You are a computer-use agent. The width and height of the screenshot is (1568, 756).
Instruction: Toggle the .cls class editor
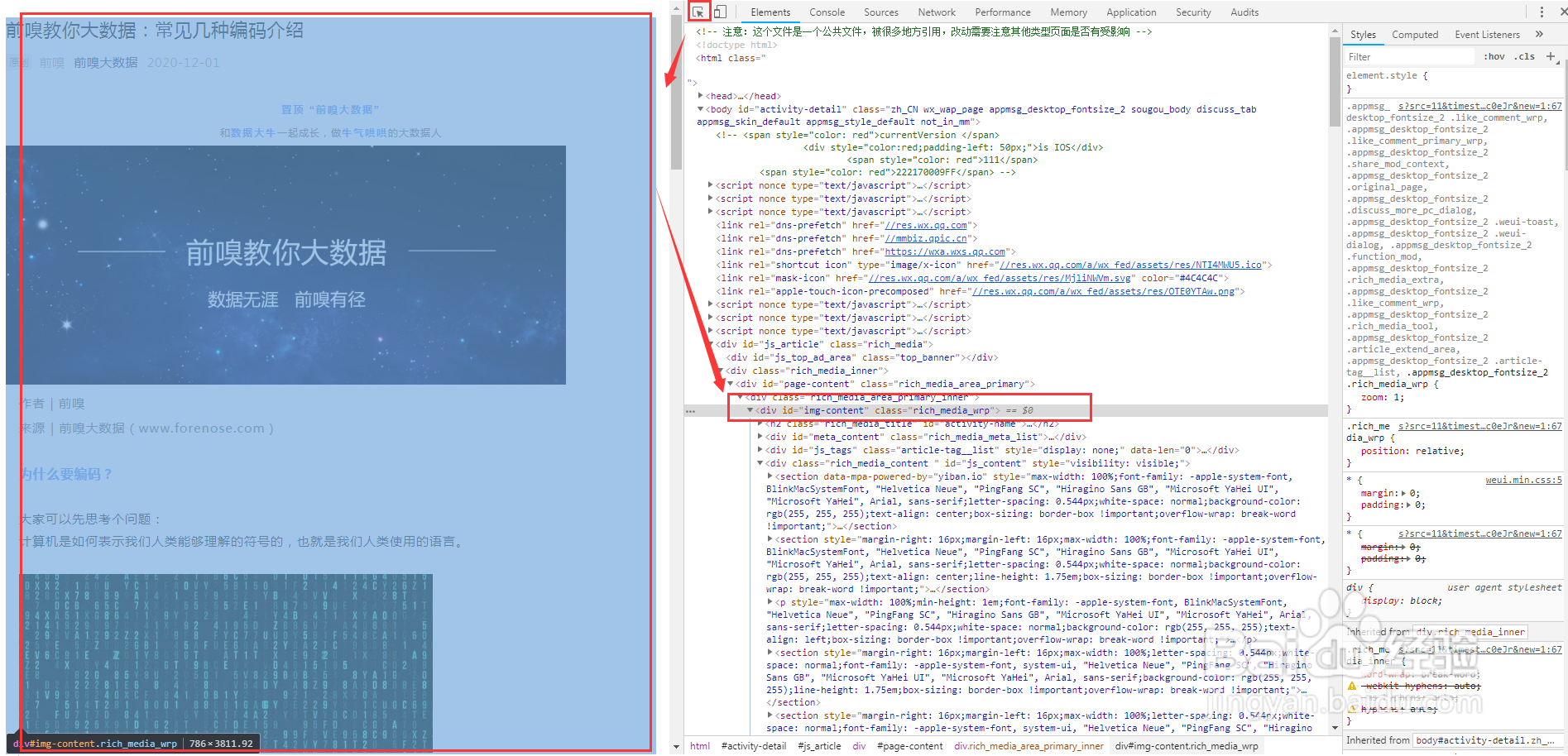coord(1524,56)
